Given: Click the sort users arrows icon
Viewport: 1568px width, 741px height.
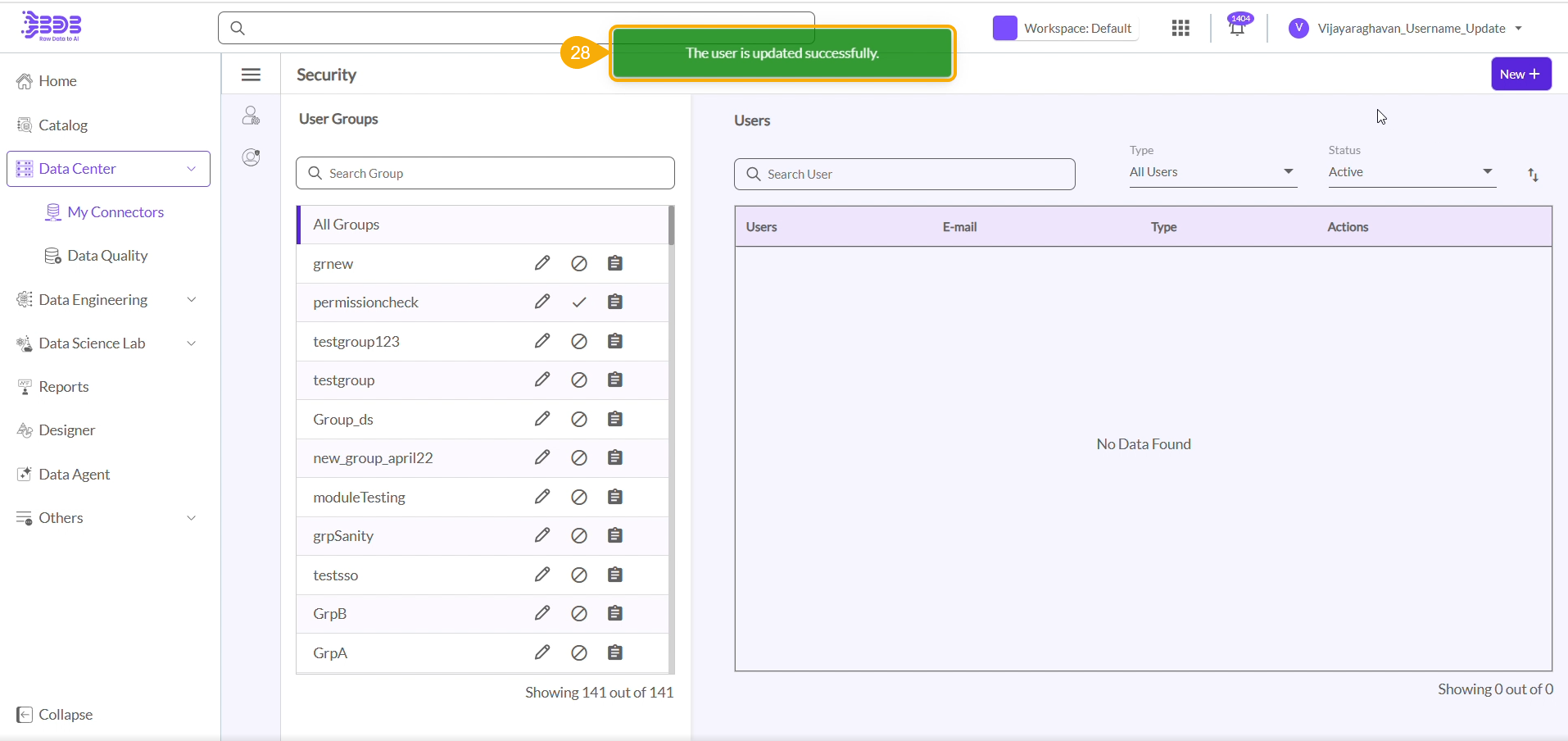Looking at the screenshot, I should pyautogui.click(x=1533, y=175).
